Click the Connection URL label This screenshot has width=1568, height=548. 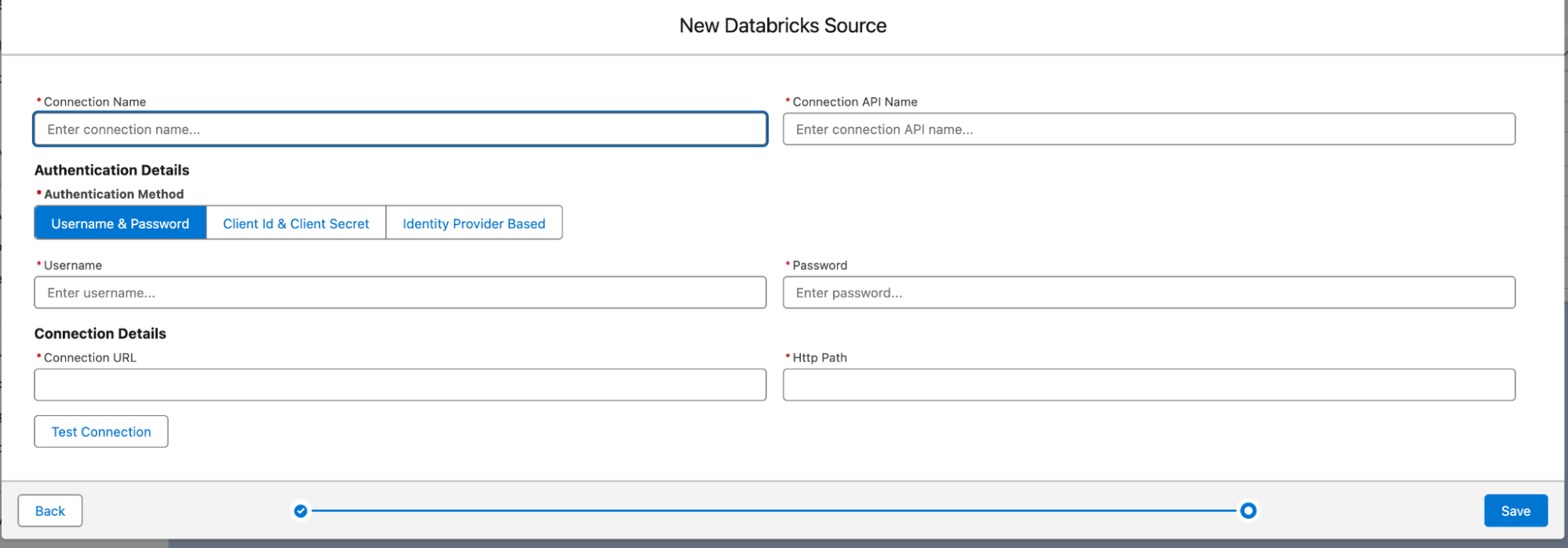point(90,358)
